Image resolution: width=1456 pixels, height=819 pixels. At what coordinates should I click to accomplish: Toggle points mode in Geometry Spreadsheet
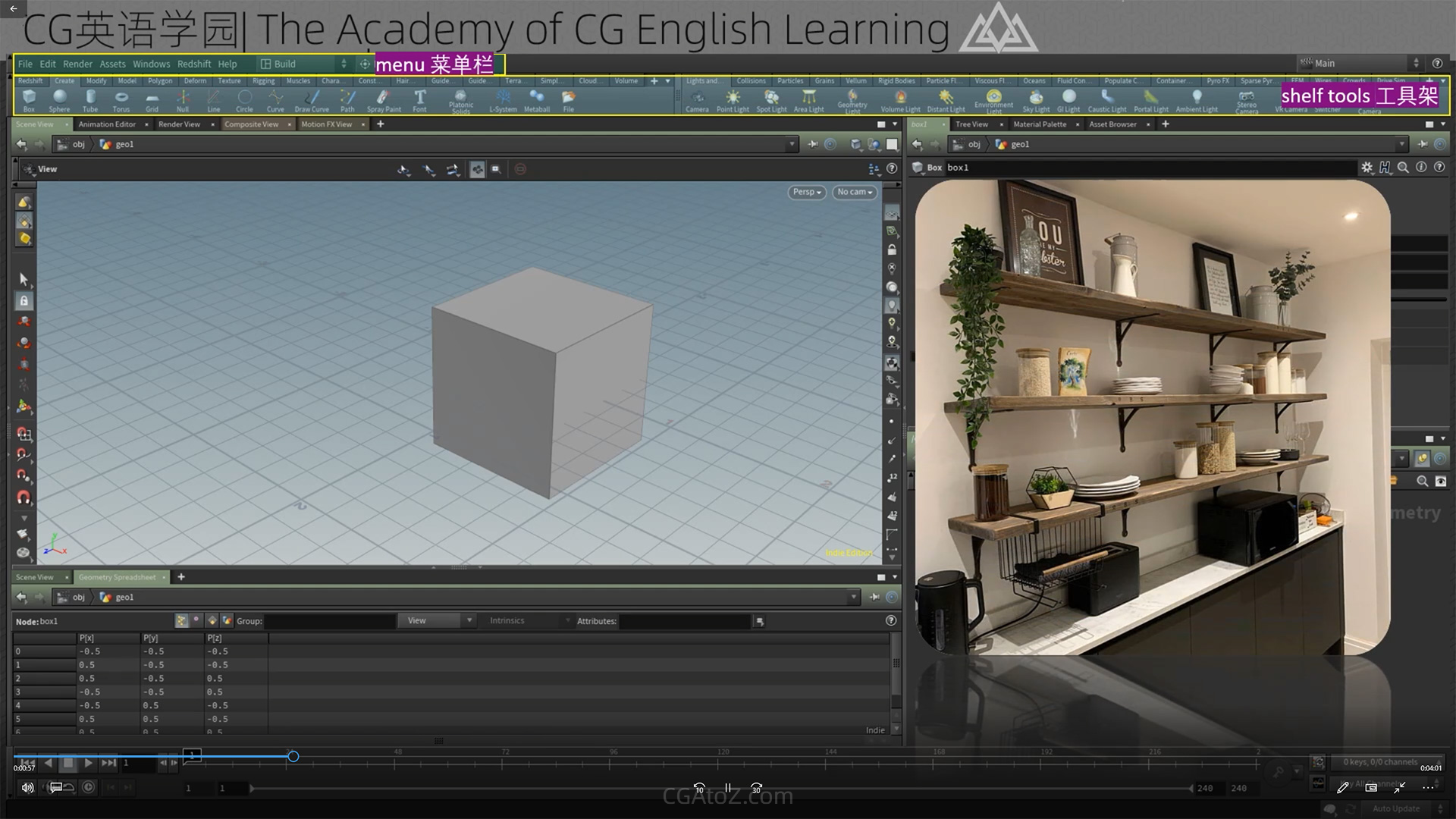pos(181,620)
